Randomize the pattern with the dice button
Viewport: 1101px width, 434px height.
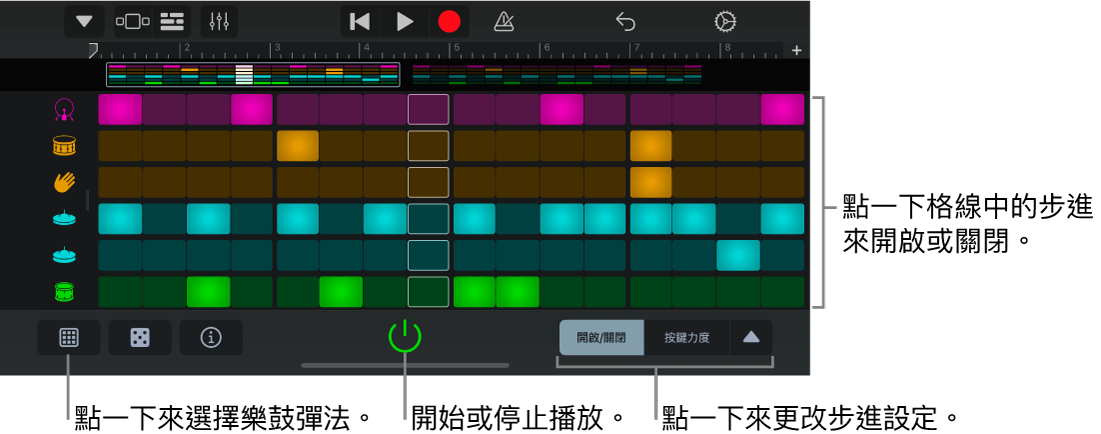pyautogui.click(x=140, y=338)
